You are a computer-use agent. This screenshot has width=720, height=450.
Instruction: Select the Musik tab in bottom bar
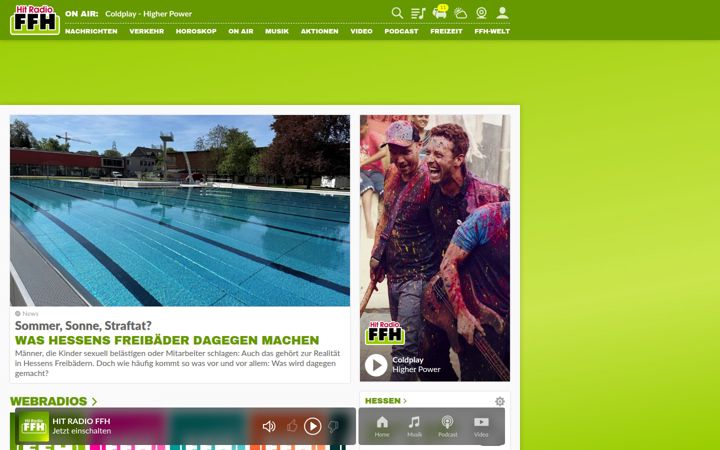(414, 427)
